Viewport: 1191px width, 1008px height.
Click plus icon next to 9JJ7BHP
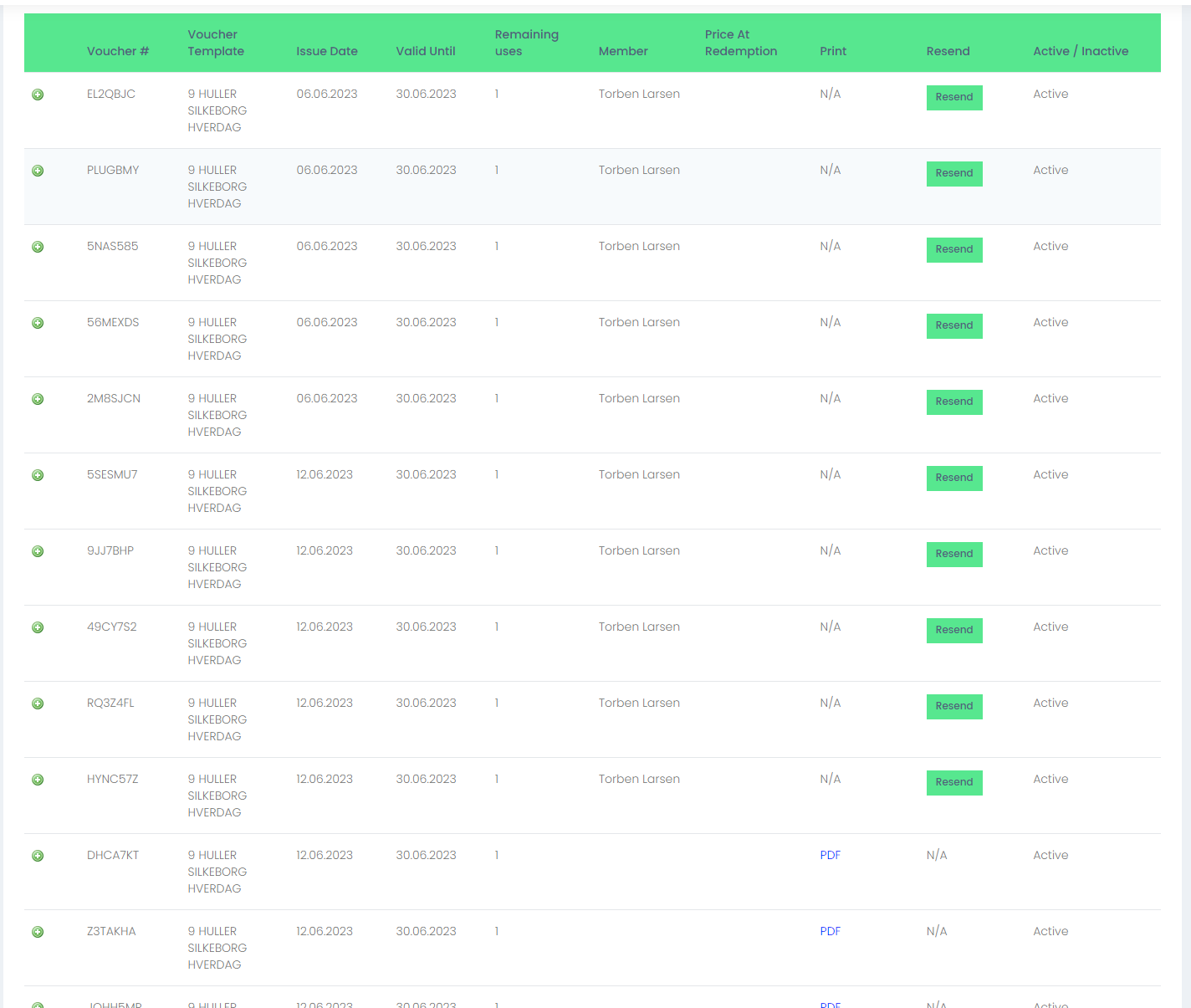tap(38, 551)
